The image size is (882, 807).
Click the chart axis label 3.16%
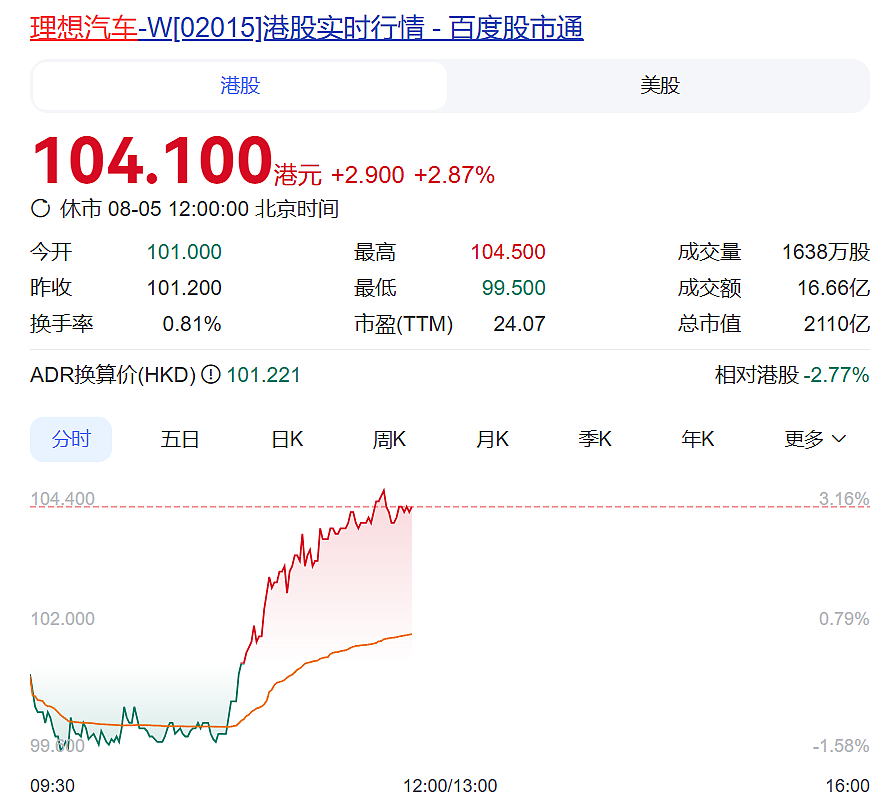(x=844, y=498)
